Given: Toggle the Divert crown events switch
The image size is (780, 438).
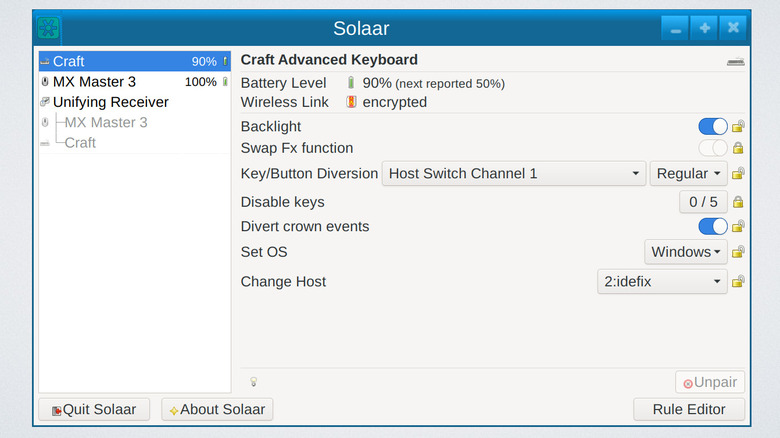Looking at the screenshot, I should point(713,226).
